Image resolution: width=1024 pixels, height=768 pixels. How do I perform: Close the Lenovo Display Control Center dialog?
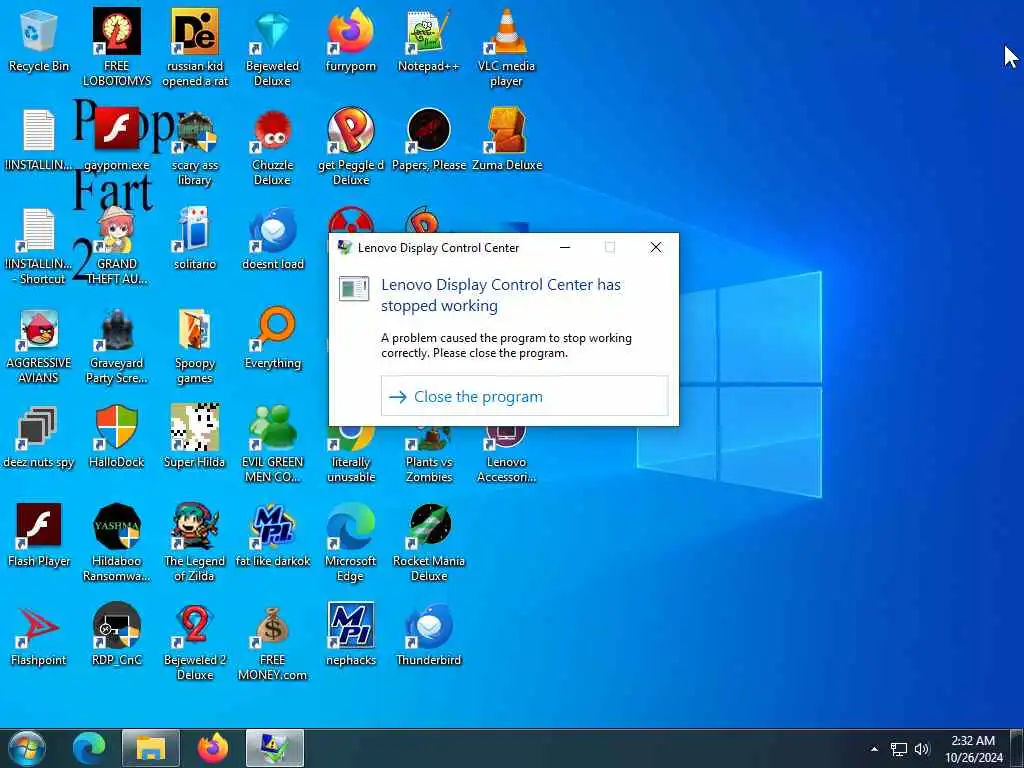coord(656,247)
